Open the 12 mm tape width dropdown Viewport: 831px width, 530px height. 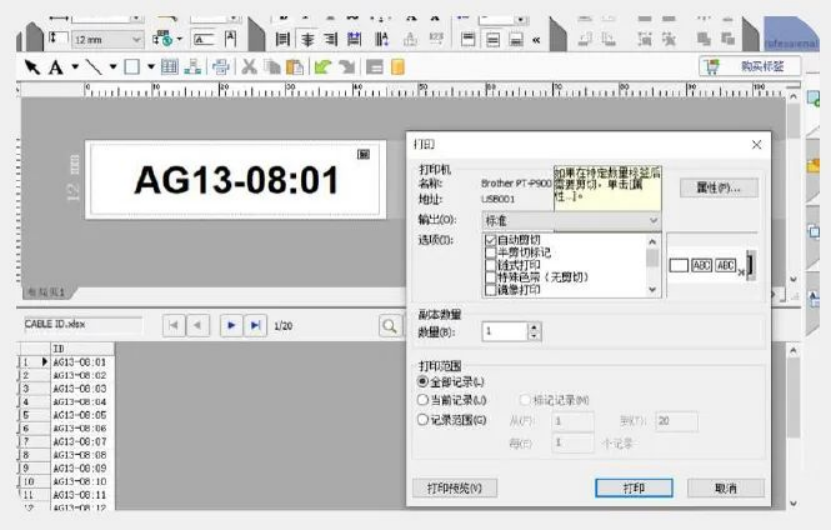[136, 39]
